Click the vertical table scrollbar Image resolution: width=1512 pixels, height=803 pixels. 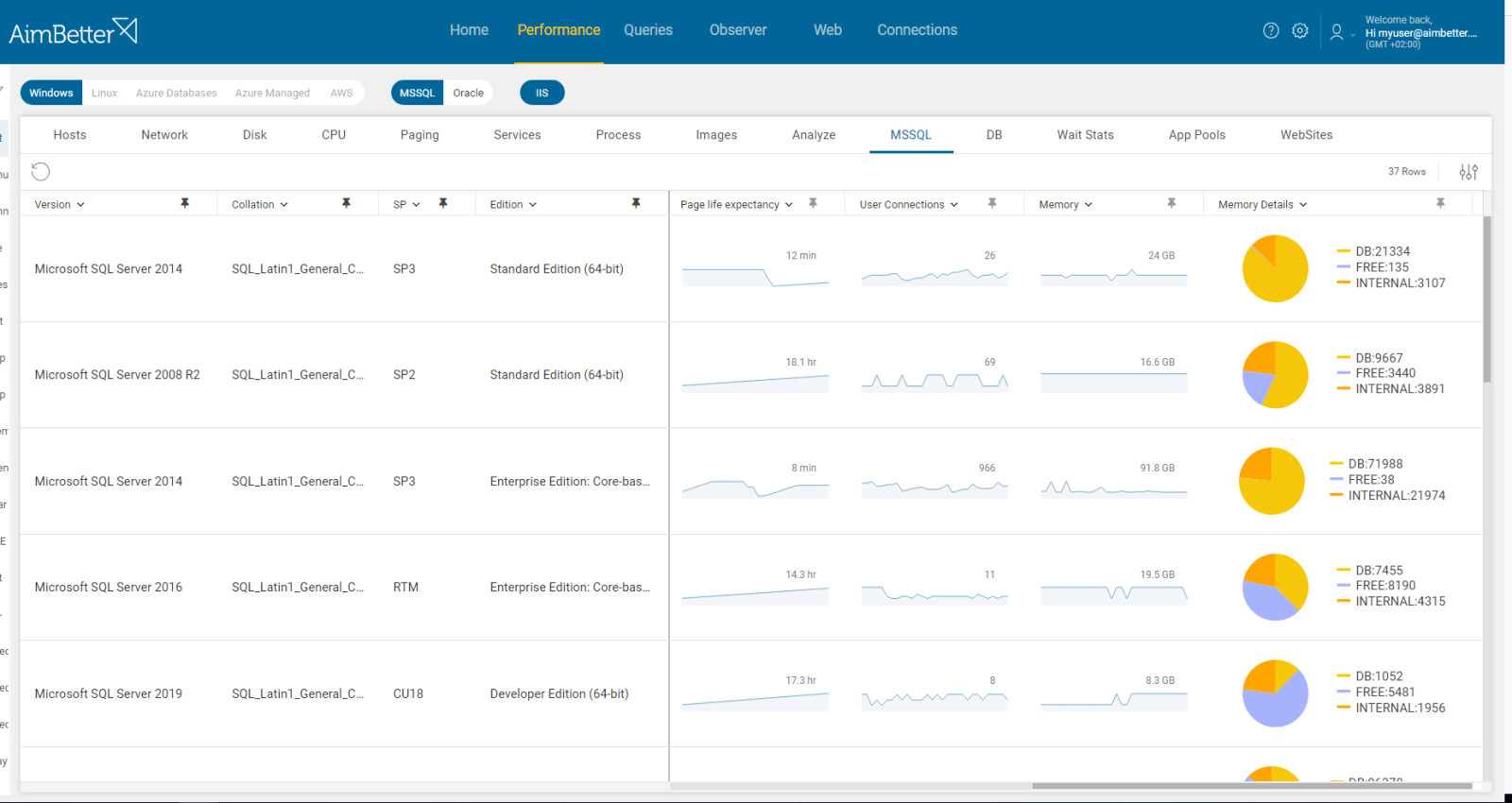[1487, 299]
